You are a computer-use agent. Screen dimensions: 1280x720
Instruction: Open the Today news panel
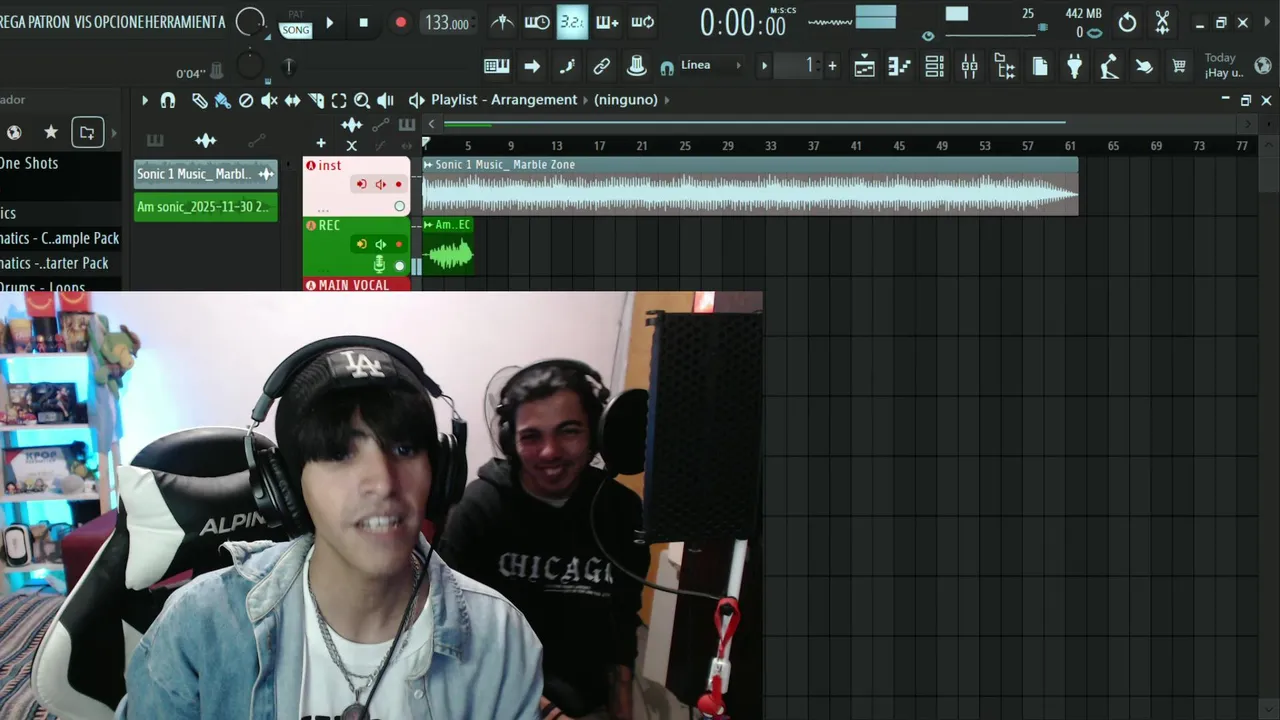click(1225, 65)
